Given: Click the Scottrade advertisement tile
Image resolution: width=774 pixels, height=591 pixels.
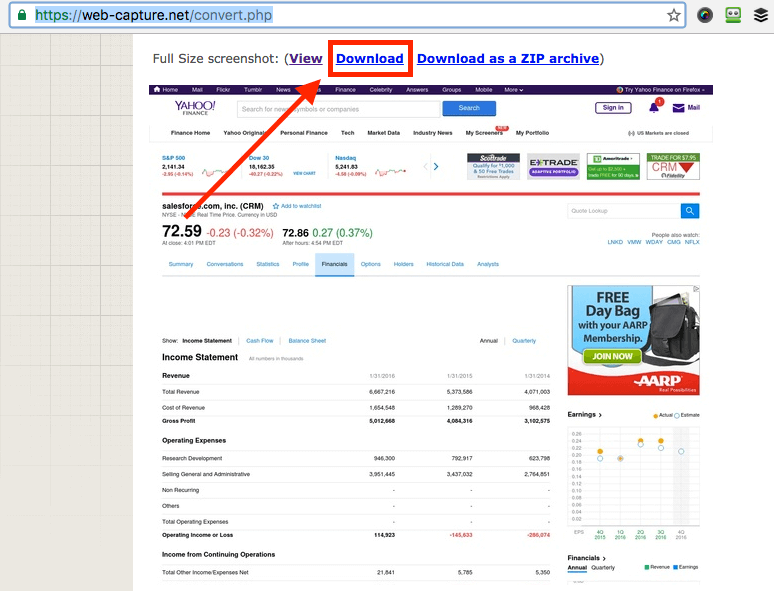Looking at the screenshot, I should 493,166.
